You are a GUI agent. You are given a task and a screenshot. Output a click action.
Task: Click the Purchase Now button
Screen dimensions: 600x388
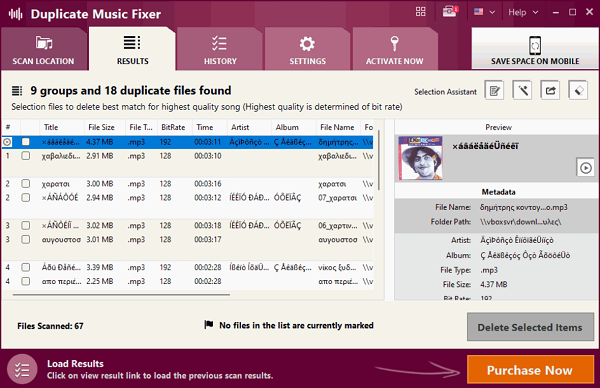[530, 370]
